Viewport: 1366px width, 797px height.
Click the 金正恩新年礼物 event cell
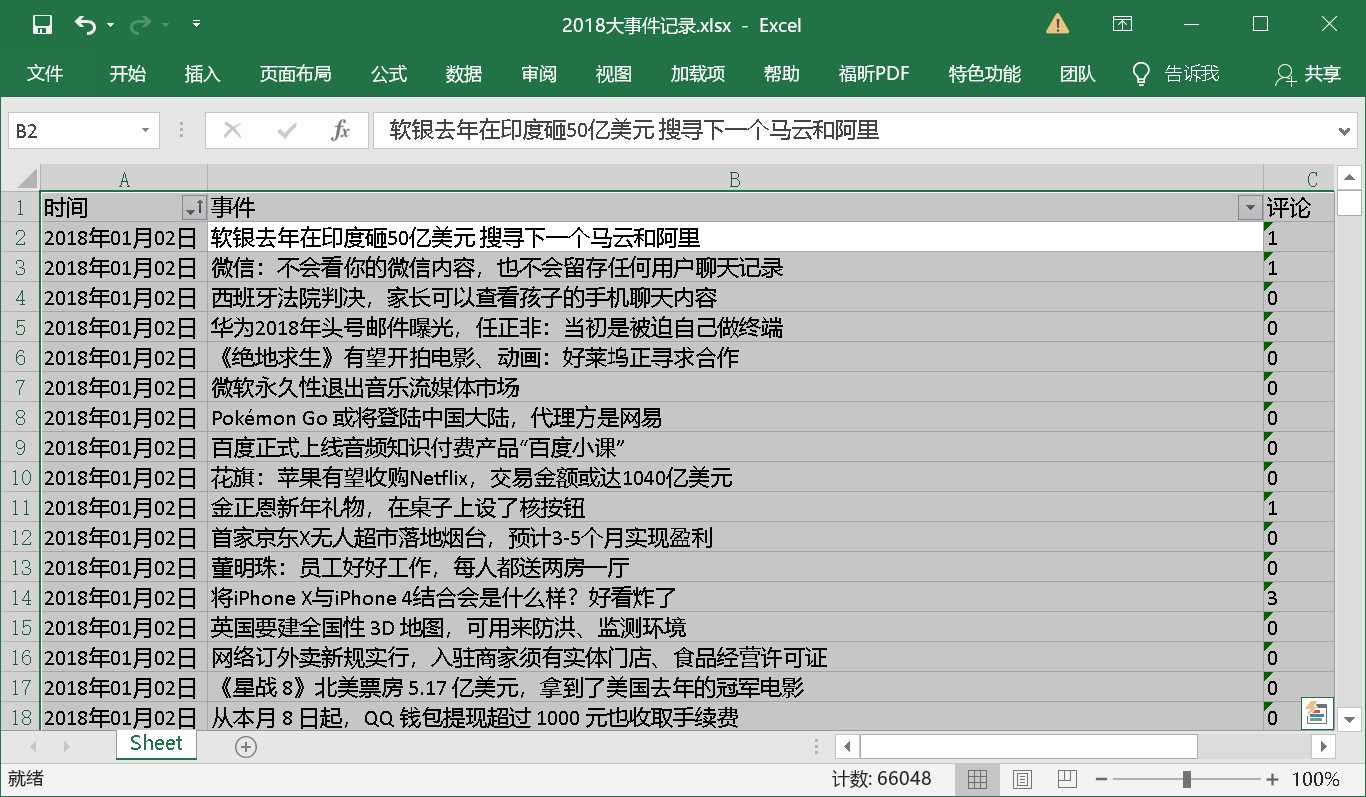pos(735,508)
